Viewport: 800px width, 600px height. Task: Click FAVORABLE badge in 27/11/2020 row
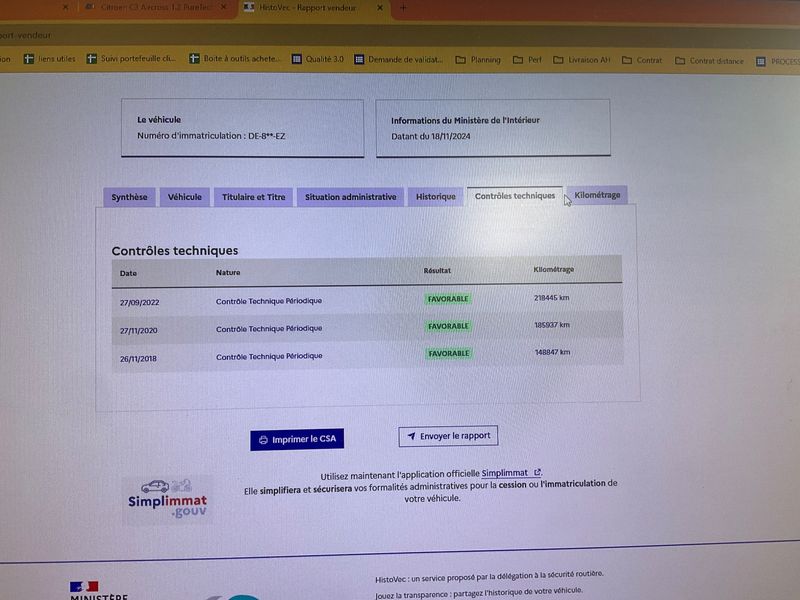click(448, 326)
